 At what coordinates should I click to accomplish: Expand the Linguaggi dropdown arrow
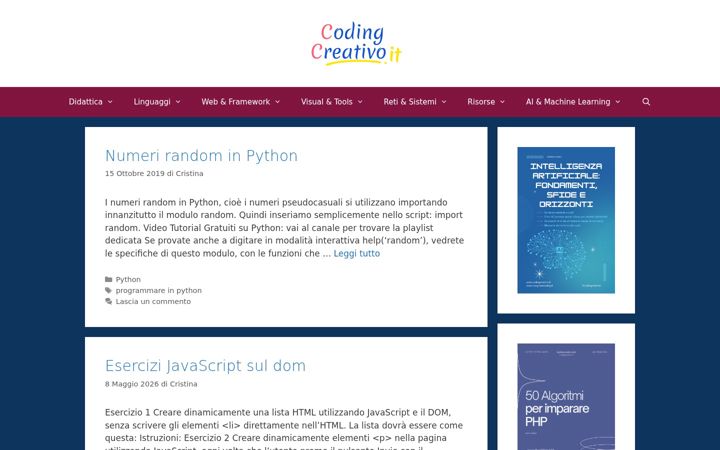tap(178, 102)
